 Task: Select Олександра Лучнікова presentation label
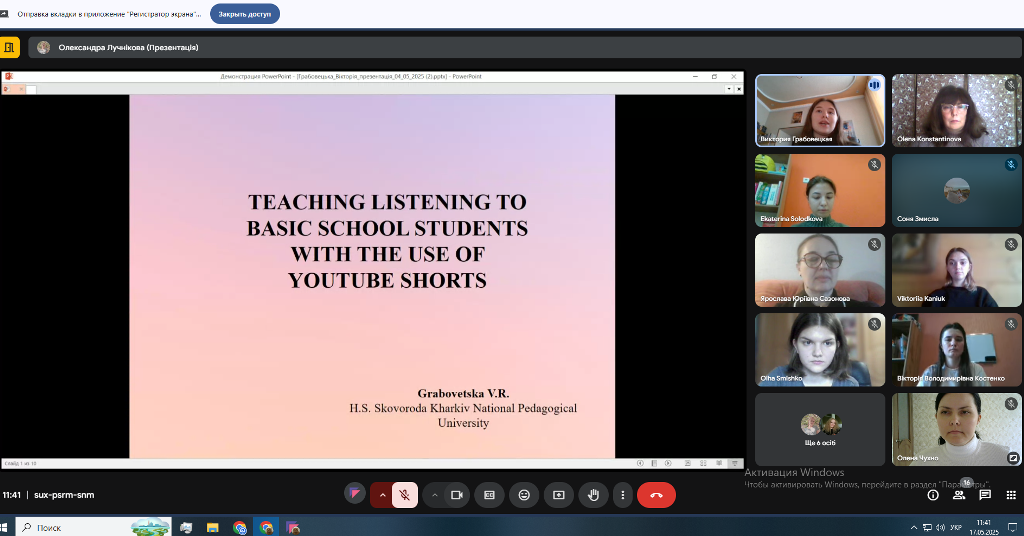click(128, 47)
